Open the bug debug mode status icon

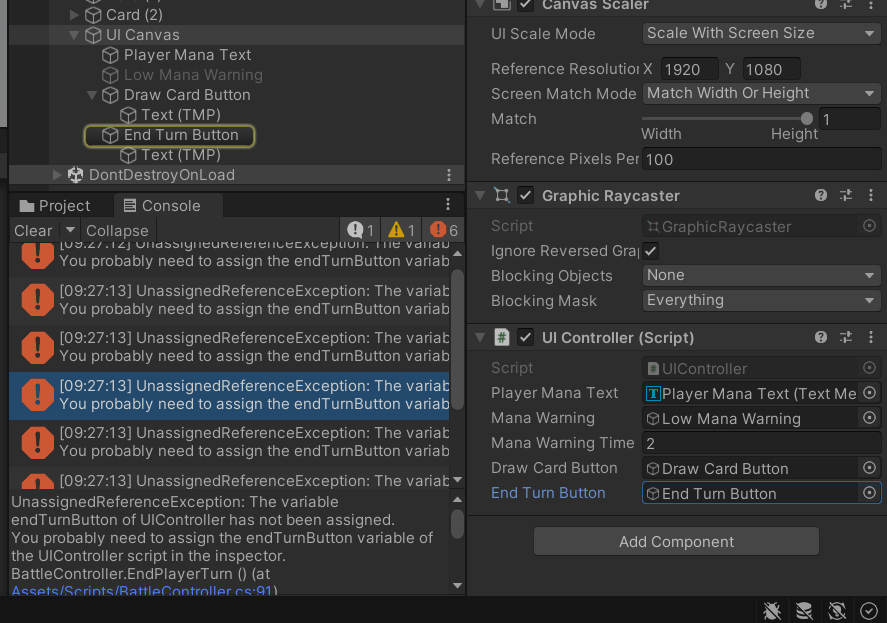pyautogui.click(x=772, y=611)
